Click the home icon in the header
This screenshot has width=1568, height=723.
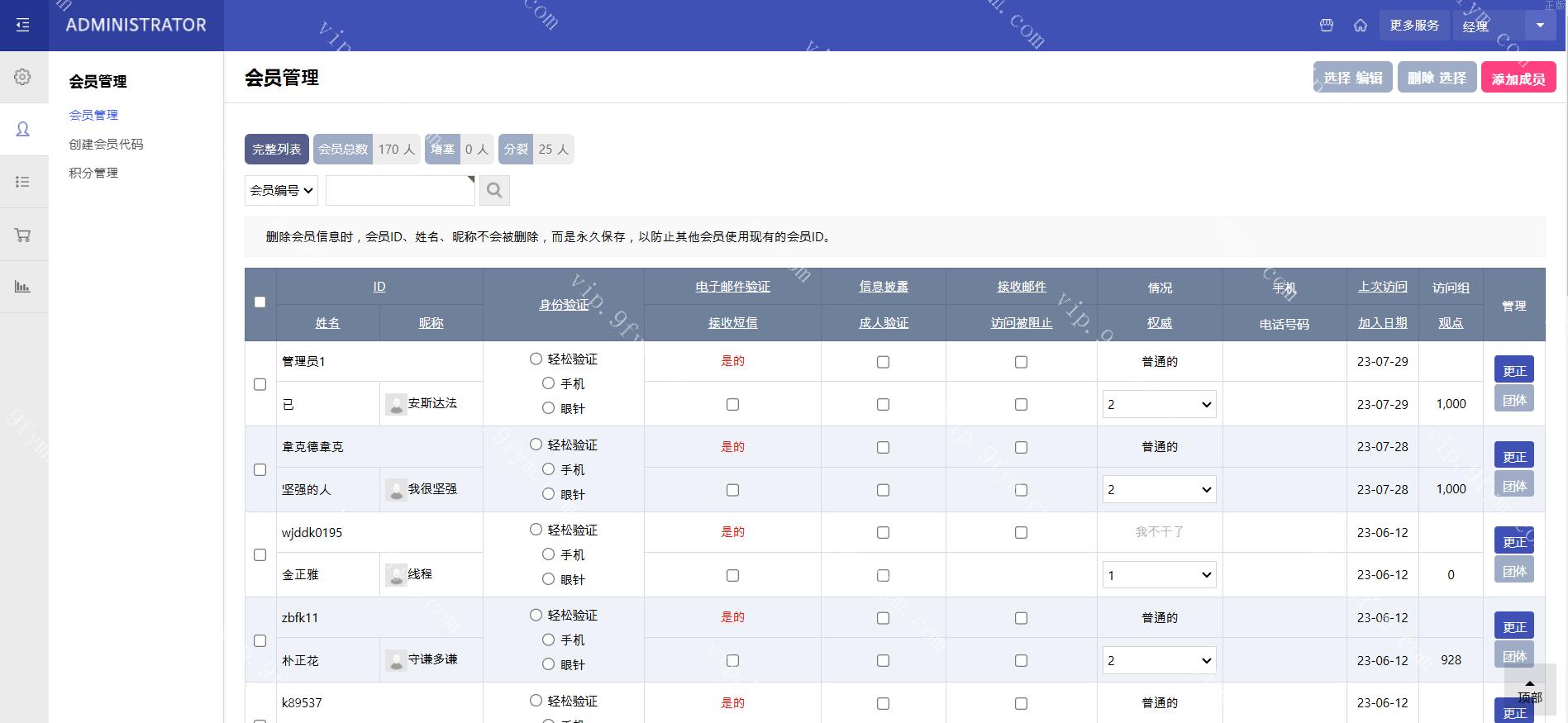(1361, 26)
